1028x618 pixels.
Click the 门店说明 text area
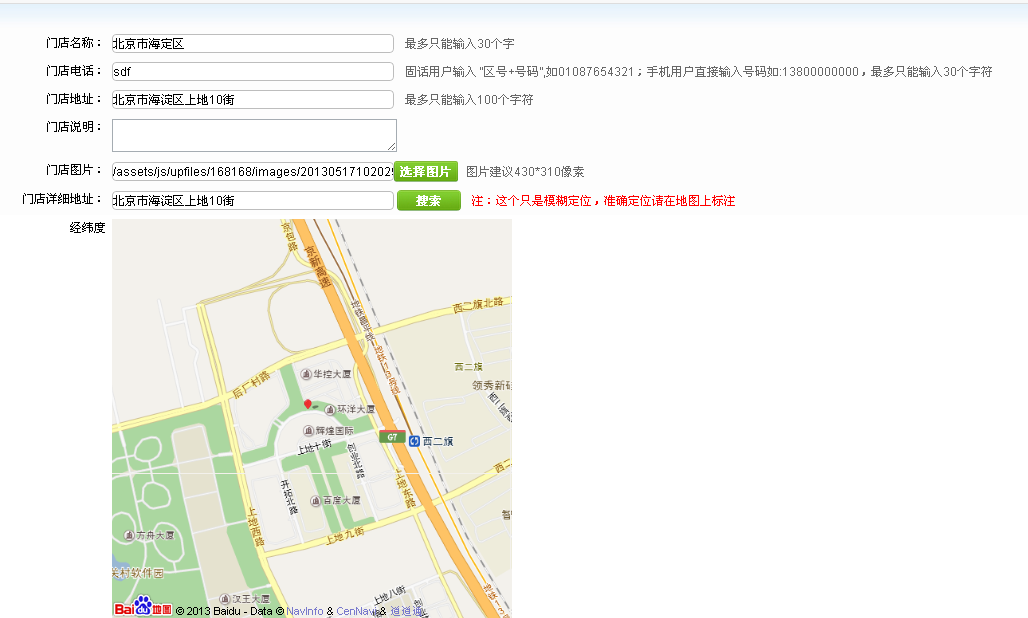(254, 135)
